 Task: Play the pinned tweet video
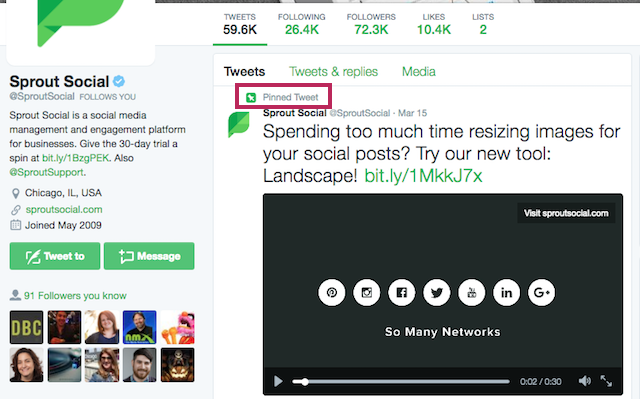click(x=278, y=381)
